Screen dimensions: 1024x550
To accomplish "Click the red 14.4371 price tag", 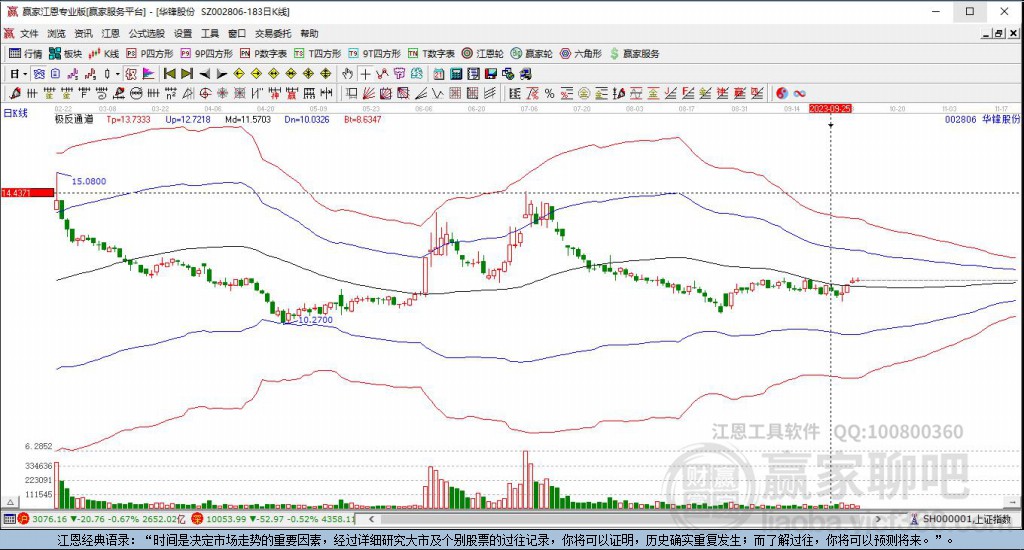I will tap(27, 193).
